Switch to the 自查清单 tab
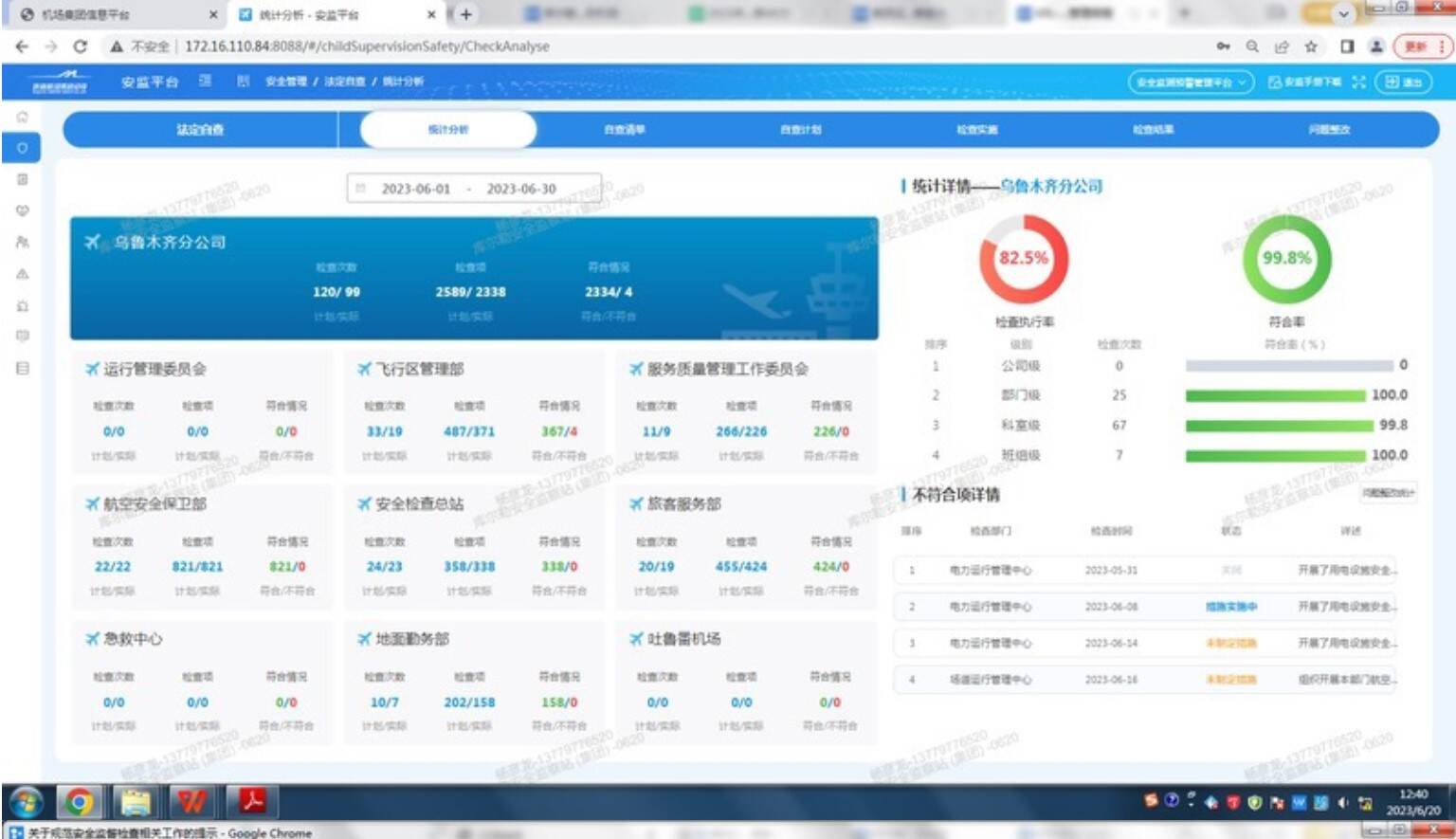This screenshot has width=1456, height=839. click(625, 130)
